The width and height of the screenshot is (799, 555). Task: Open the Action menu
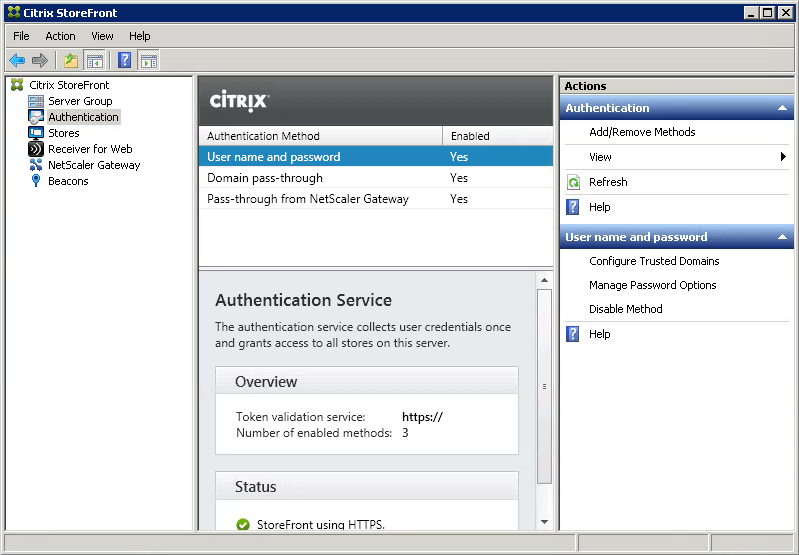coord(60,36)
